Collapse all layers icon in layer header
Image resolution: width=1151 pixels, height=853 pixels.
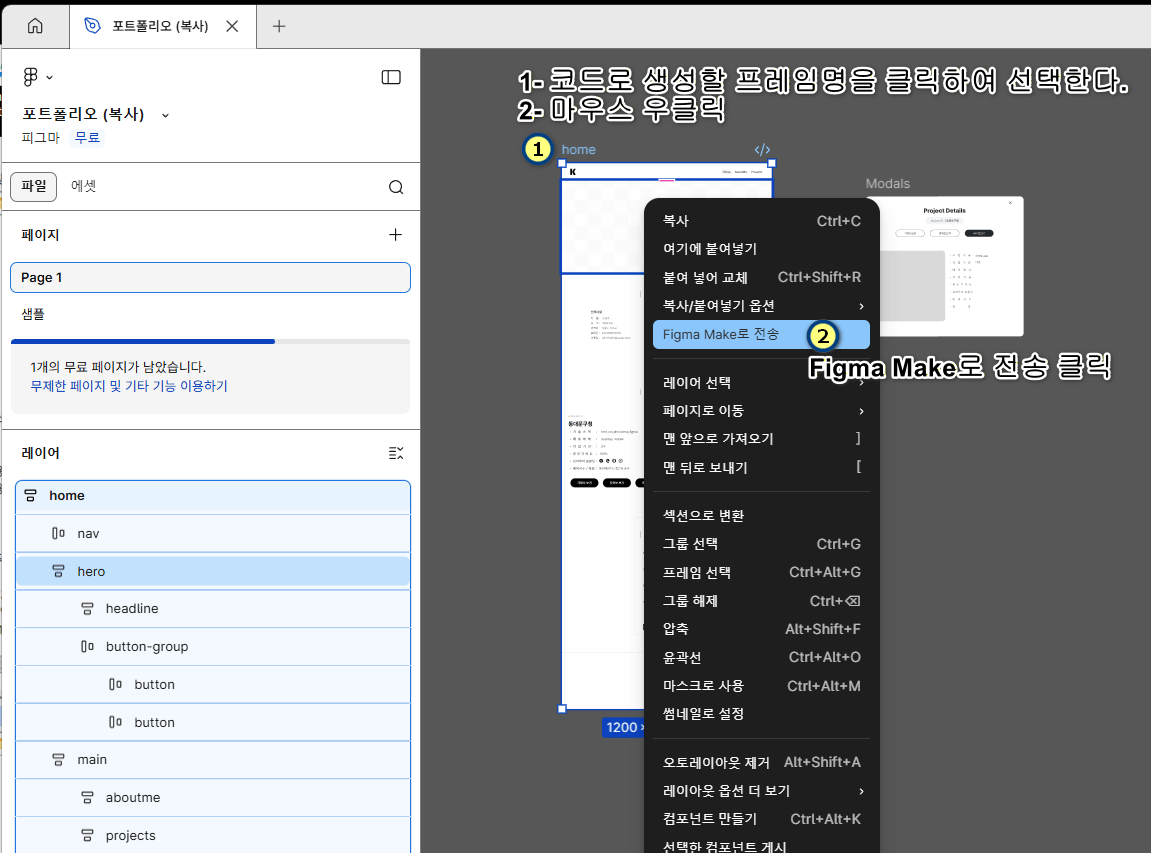(396, 453)
